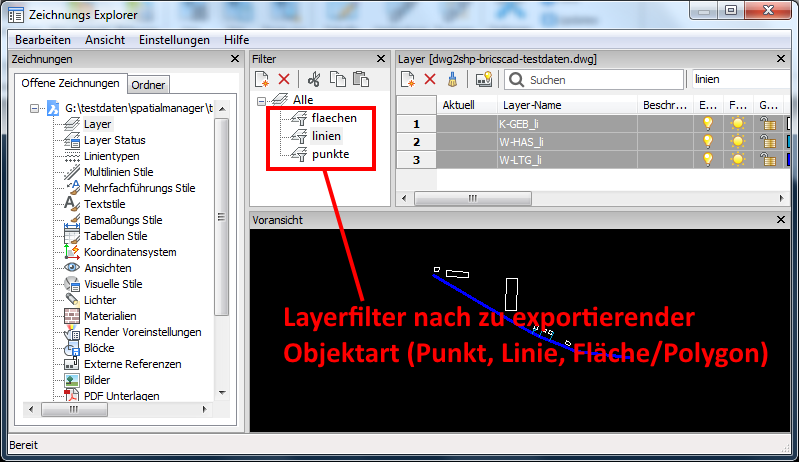Open Hilfe menu
This screenshot has width=799, height=462.
click(236, 40)
